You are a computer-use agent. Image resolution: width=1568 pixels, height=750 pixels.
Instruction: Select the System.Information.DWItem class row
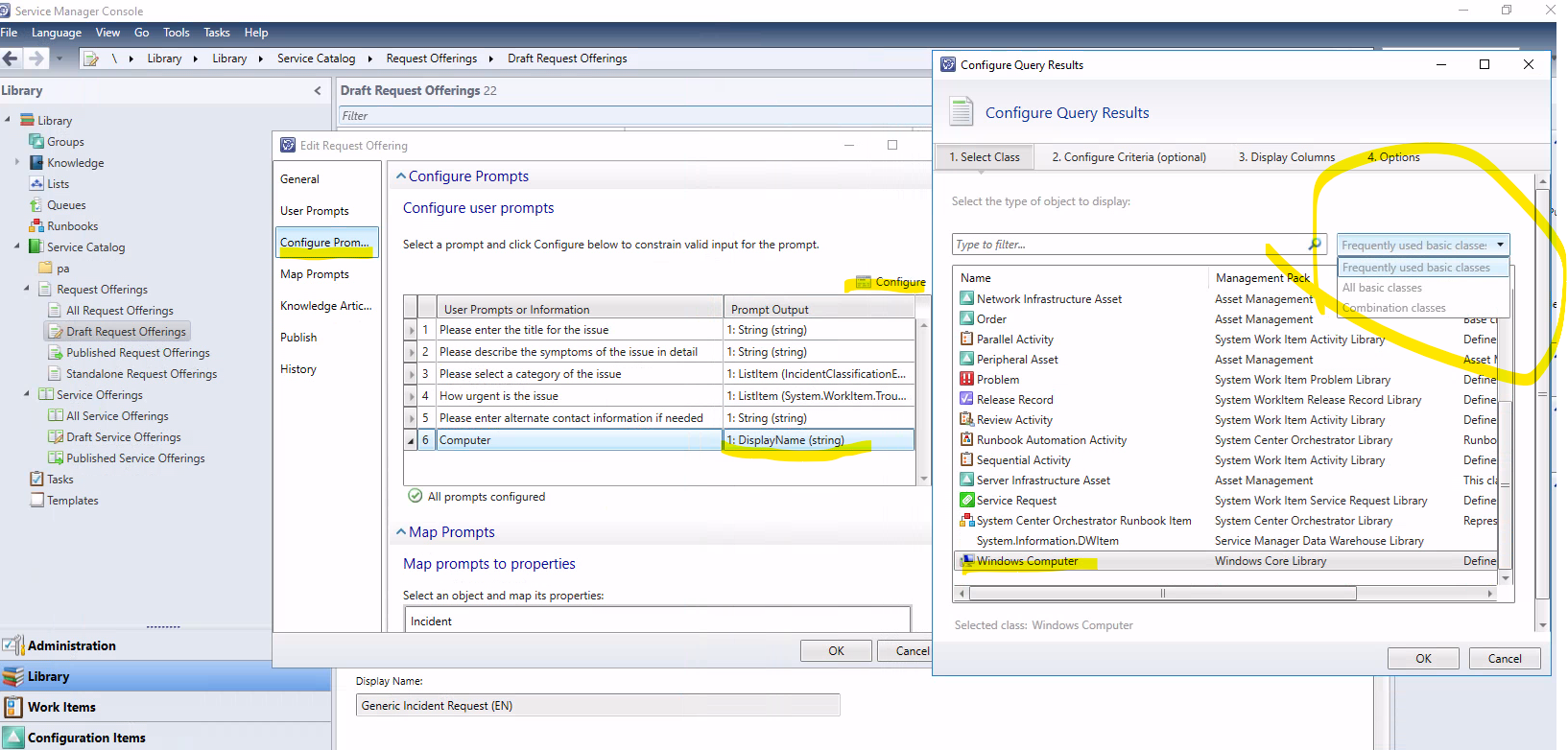pyautogui.click(x=1226, y=540)
